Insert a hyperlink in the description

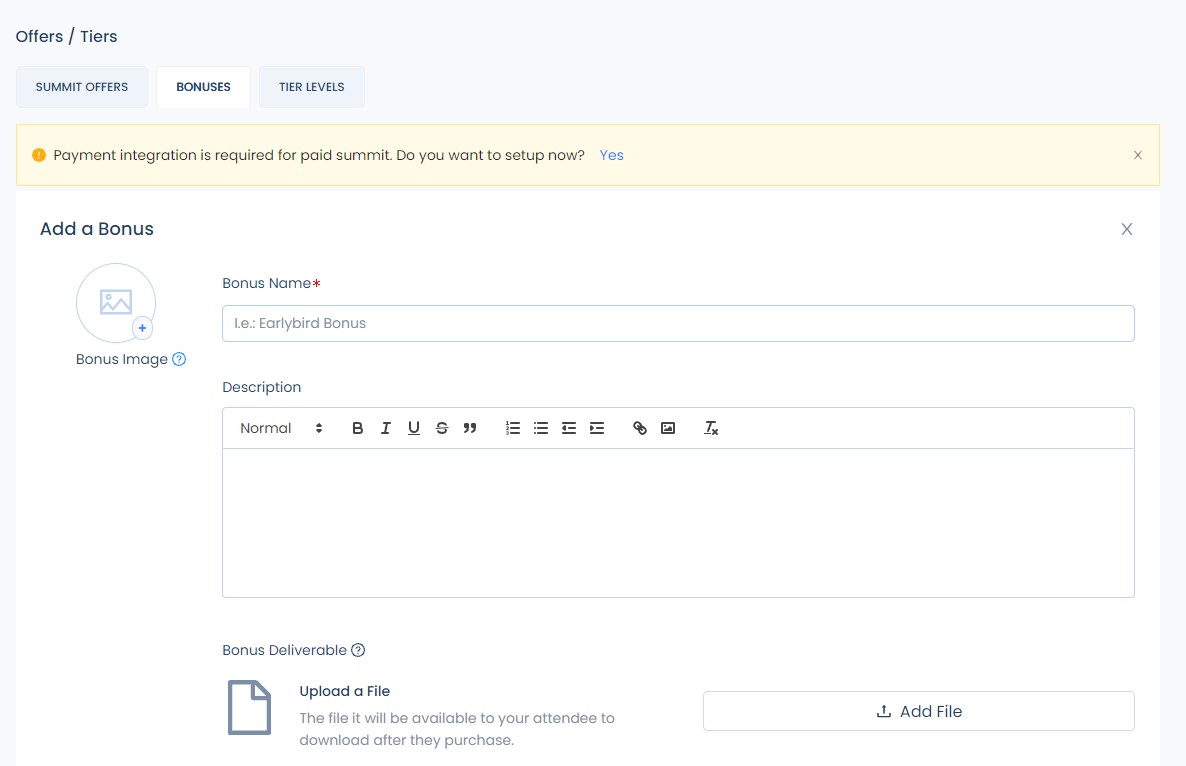click(x=640, y=428)
